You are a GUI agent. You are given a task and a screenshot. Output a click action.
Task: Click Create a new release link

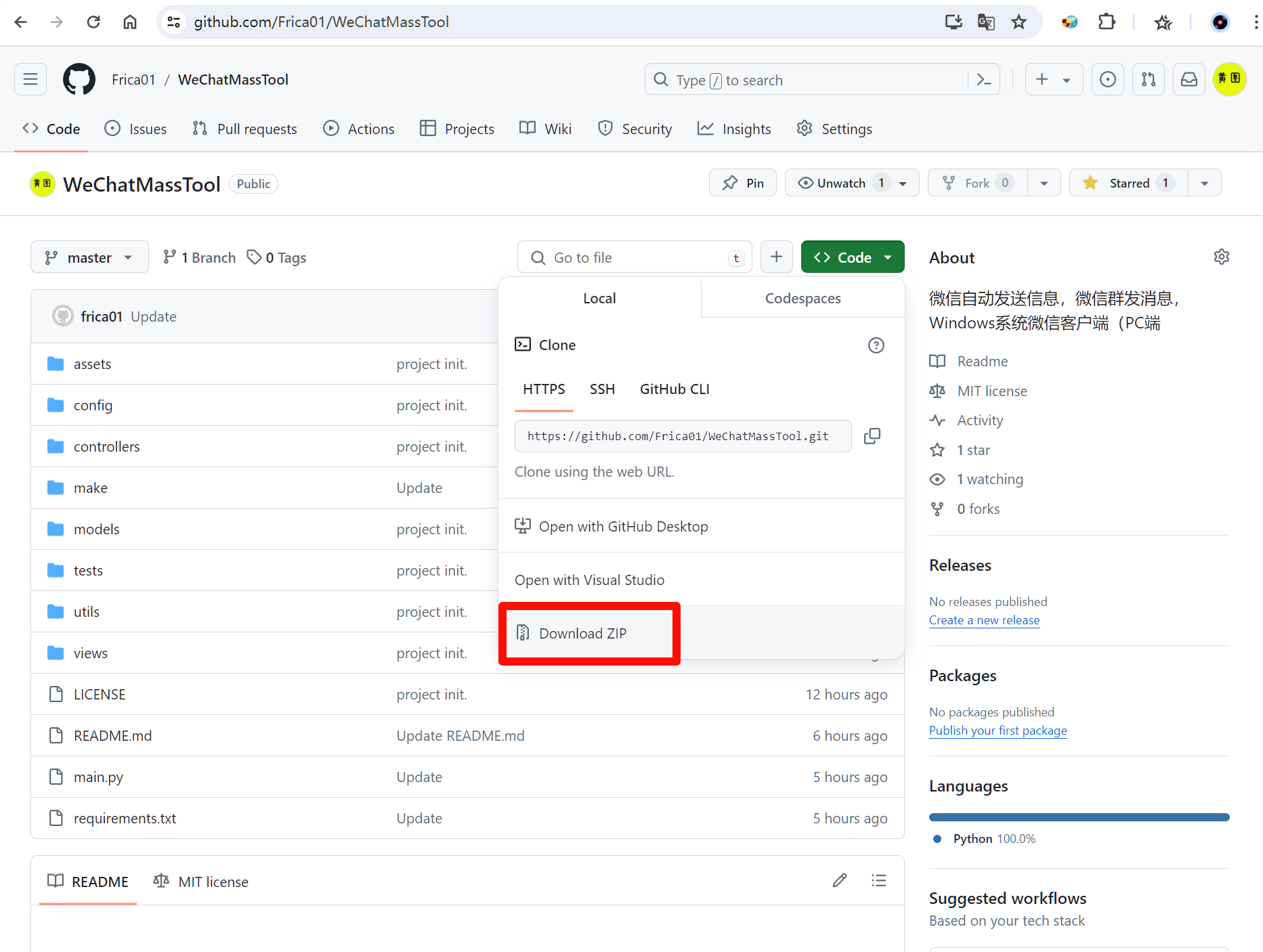[984, 620]
